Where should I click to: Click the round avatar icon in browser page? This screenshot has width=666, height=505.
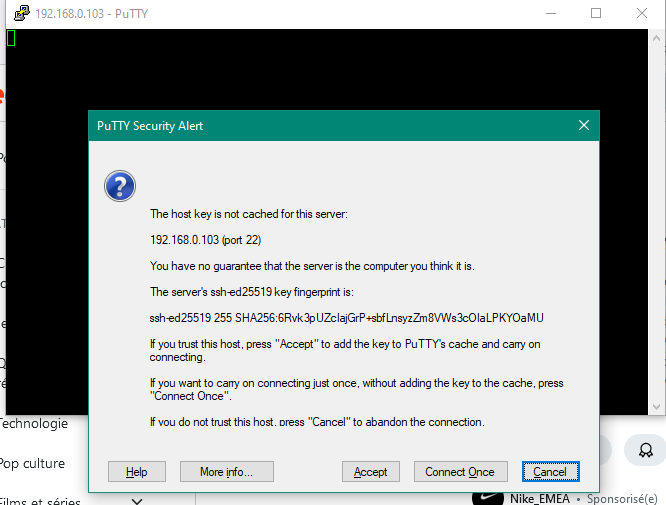pos(646,450)
